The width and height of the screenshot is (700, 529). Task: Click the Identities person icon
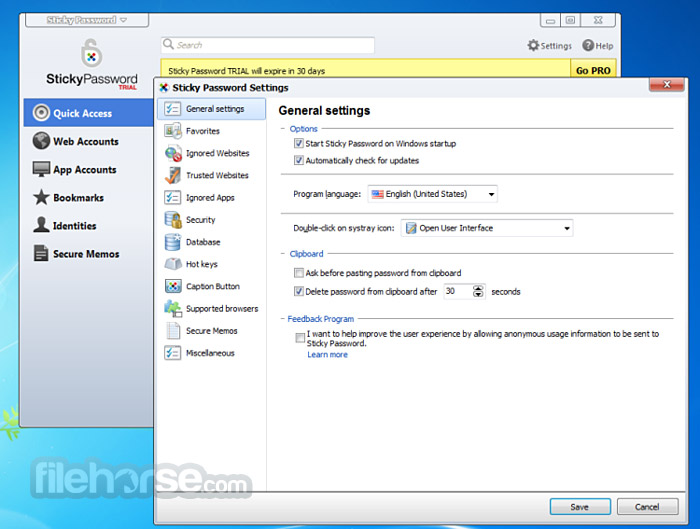tap(41, 225)
